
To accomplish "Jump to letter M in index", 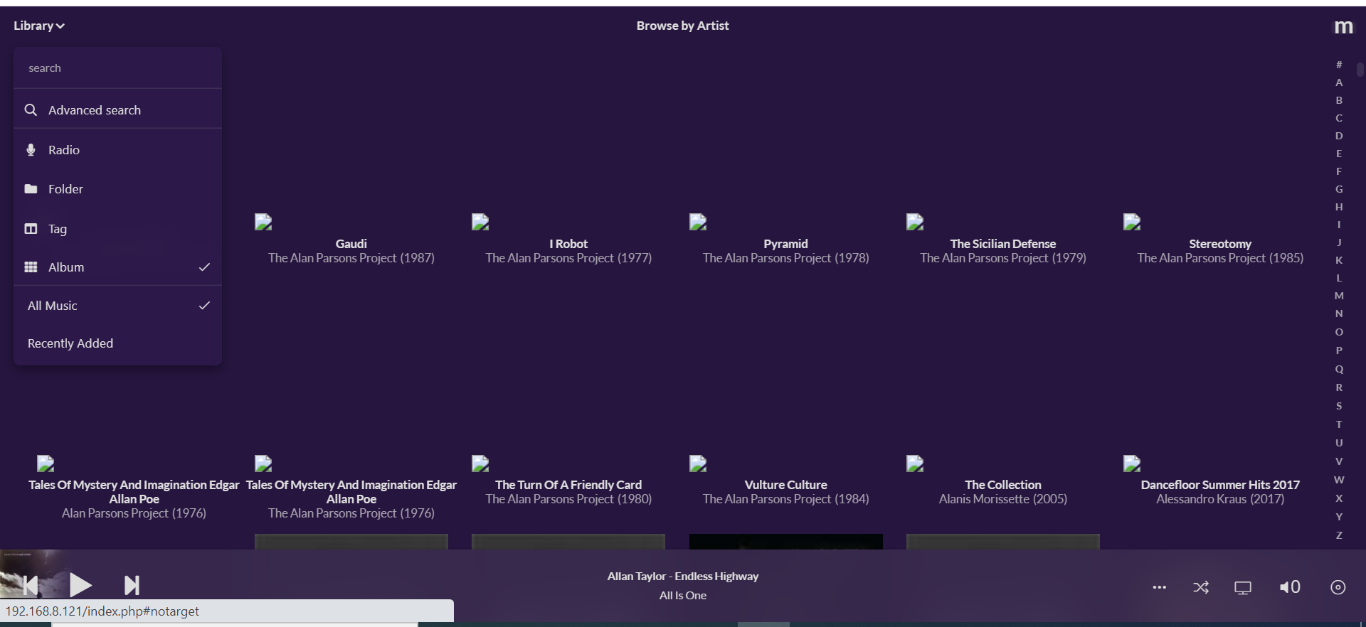I will tap(1339, 296).
